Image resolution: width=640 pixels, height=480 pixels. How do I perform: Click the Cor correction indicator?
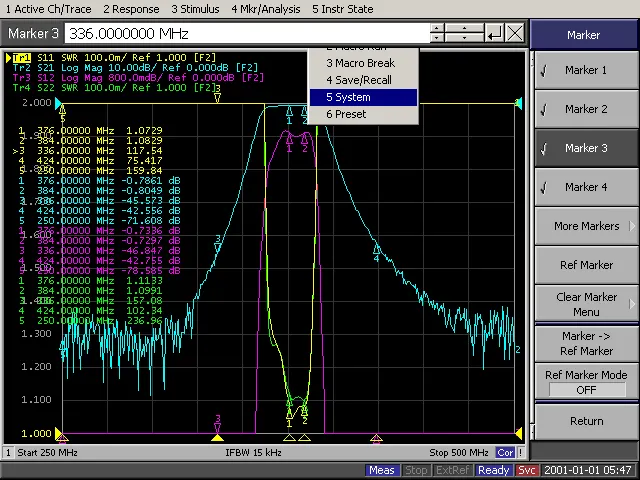(x=506, y=453)
